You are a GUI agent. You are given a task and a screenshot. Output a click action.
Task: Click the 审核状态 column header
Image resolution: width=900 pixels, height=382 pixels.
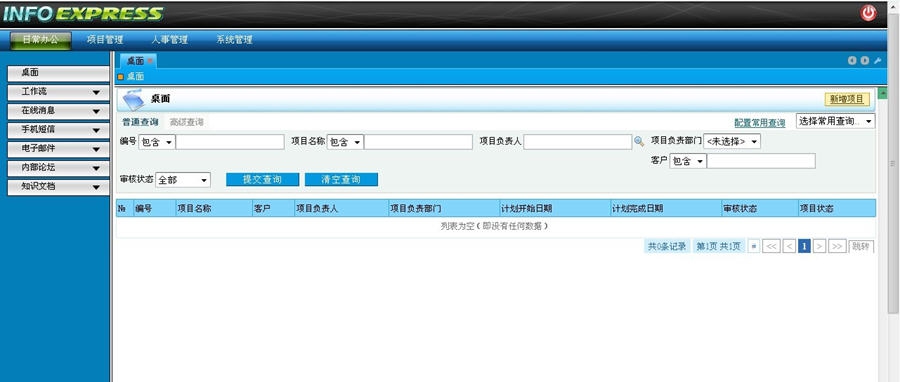click(x=759, y=209)
